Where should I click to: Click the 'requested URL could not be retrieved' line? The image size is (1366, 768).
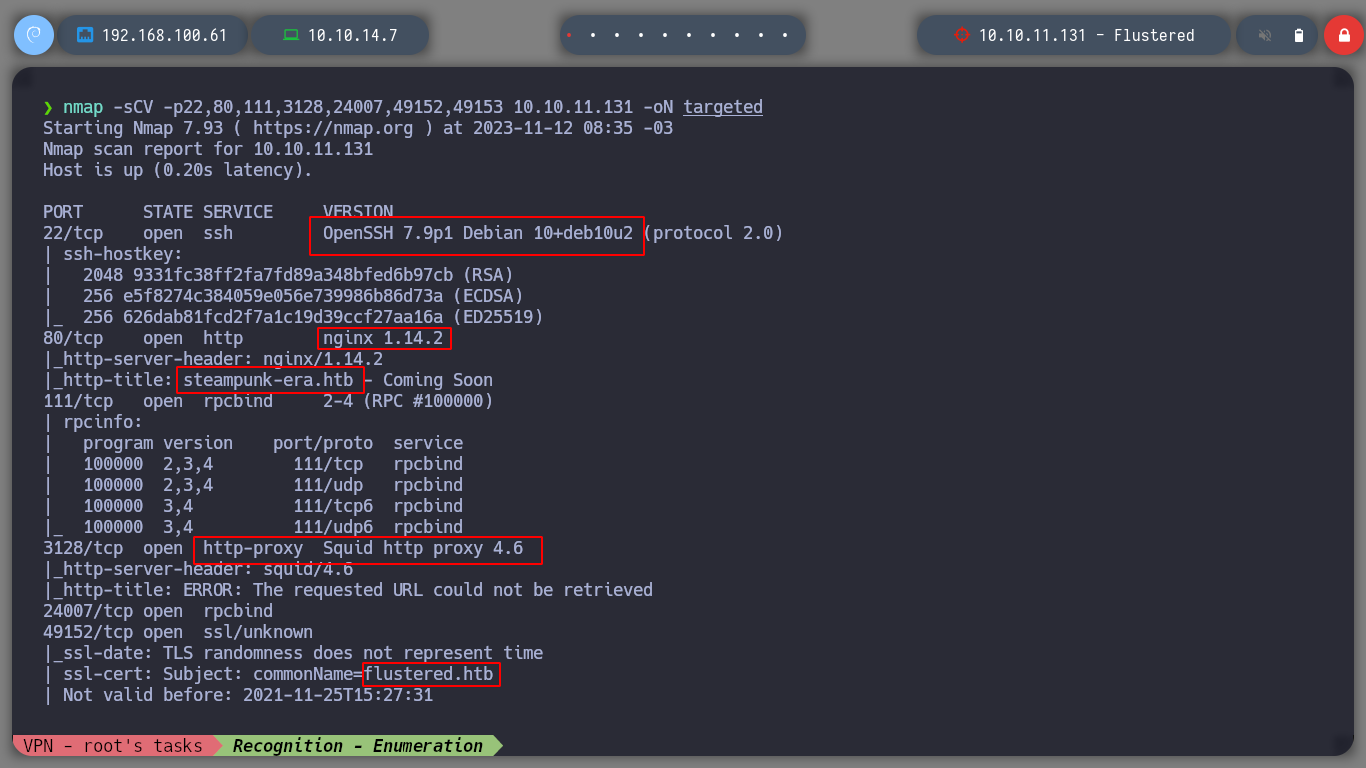(x=348, y=590)
